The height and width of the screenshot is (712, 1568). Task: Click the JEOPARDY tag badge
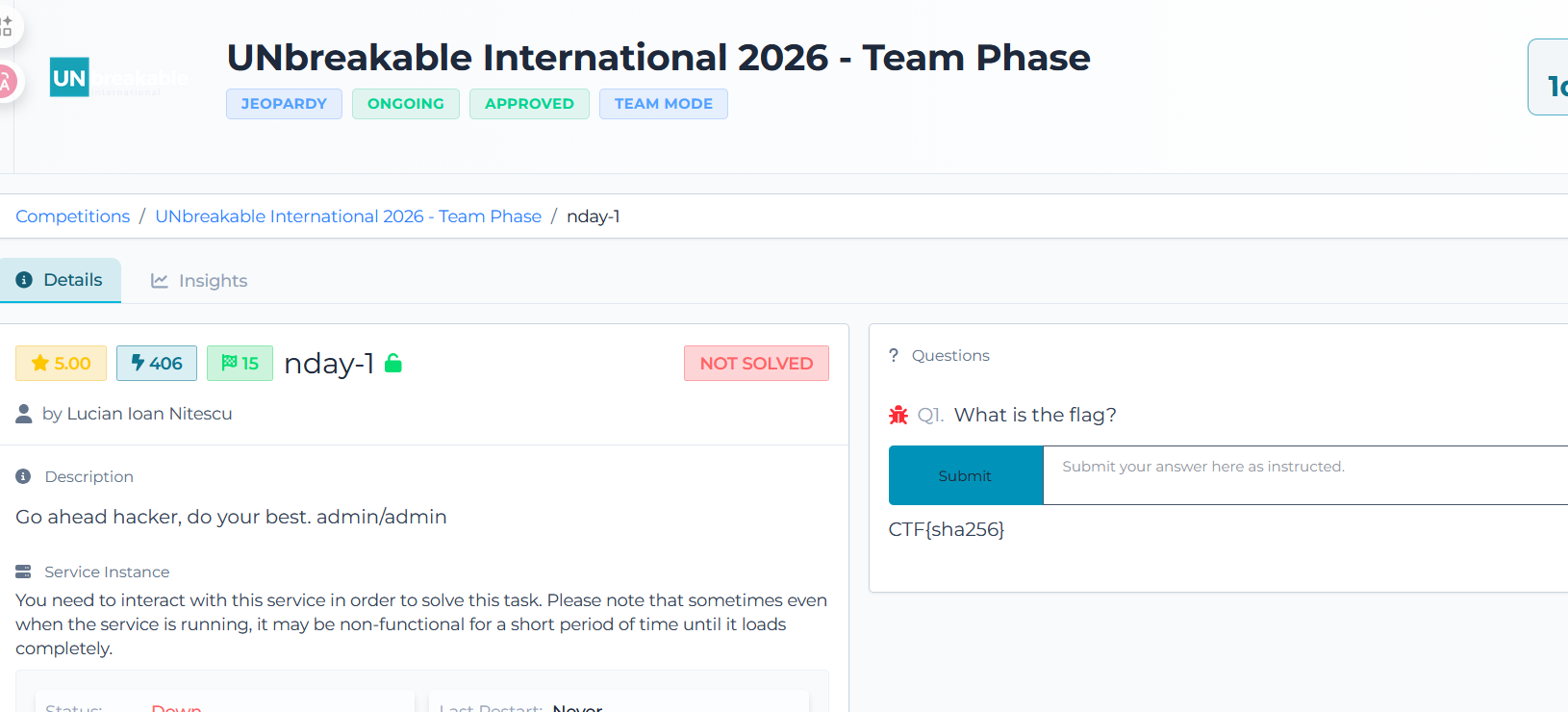284,104
